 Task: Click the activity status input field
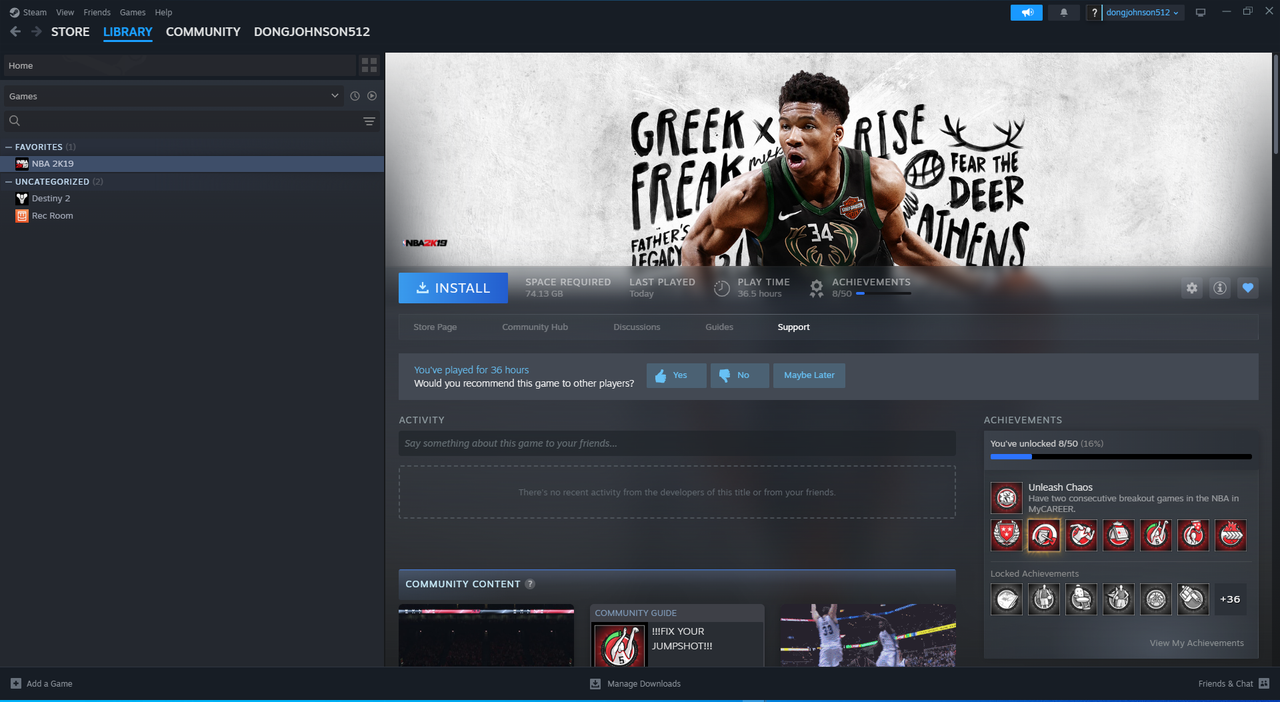(x=677, y=443)
